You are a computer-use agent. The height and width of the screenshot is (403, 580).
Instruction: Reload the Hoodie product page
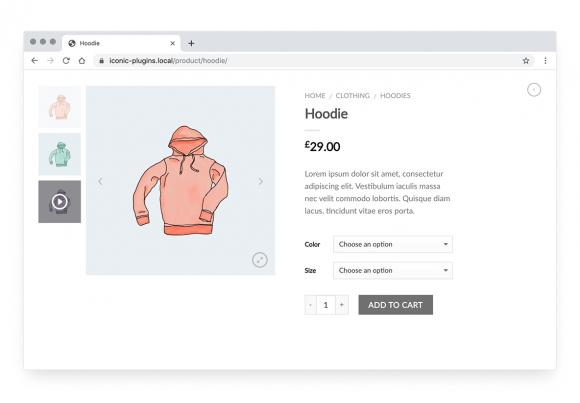tap(66, 61)
